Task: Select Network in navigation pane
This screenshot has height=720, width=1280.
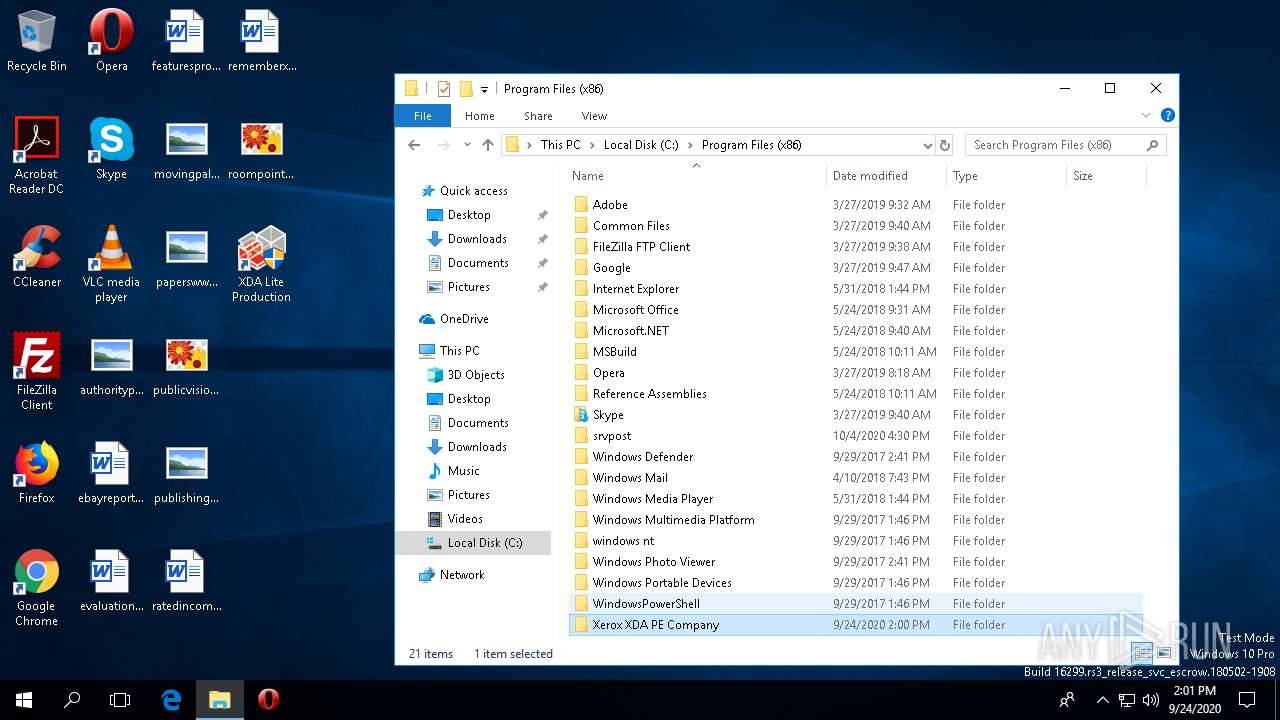Action: [x=462, y=575]
